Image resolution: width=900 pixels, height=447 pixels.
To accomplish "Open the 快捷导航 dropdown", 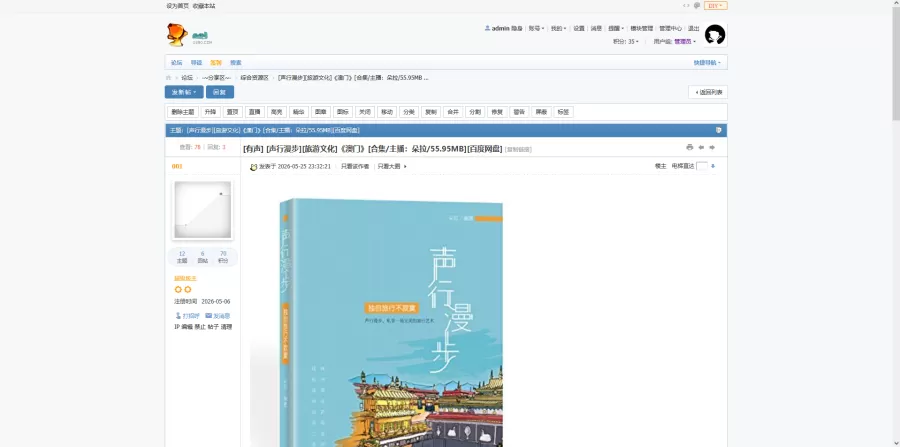I will (x=707, y=63).
